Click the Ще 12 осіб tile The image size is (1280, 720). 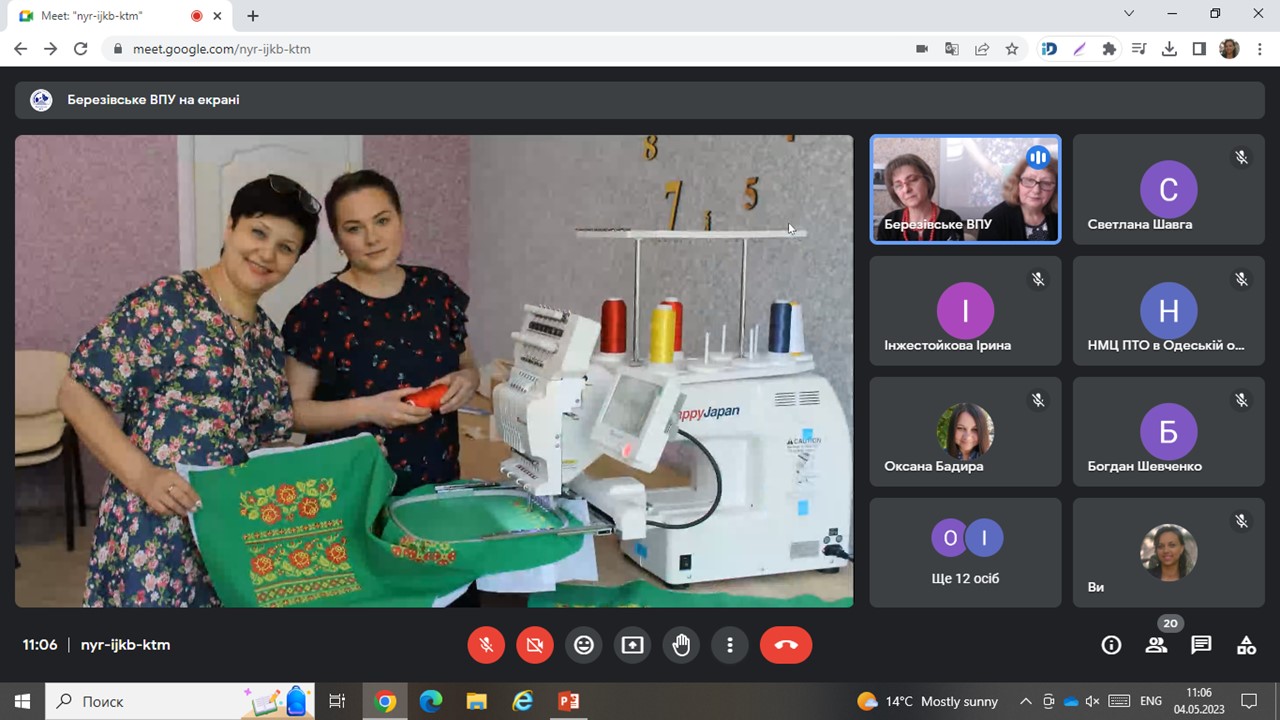[965, 553]
